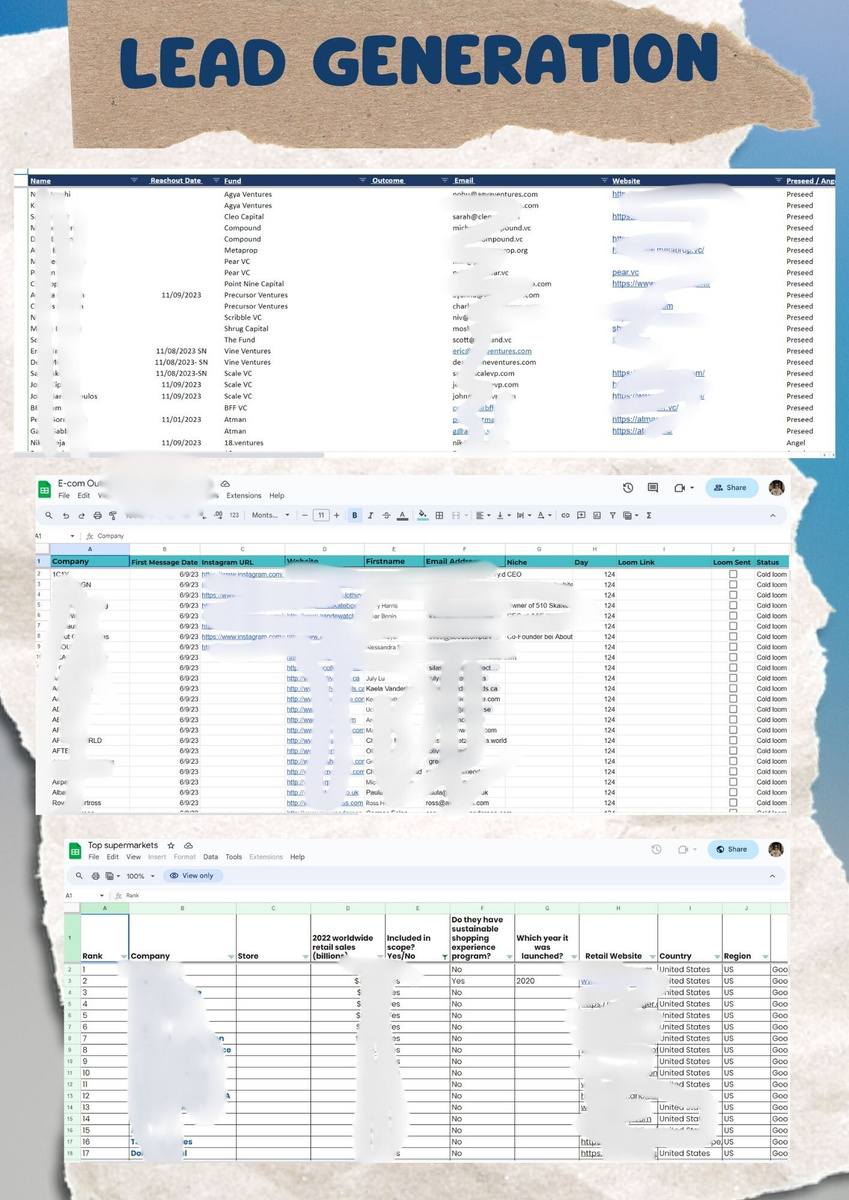Click the Share button in Top supermarkets sheet
The height and width of the screenshot is (1200, 849).
(732, 849)
